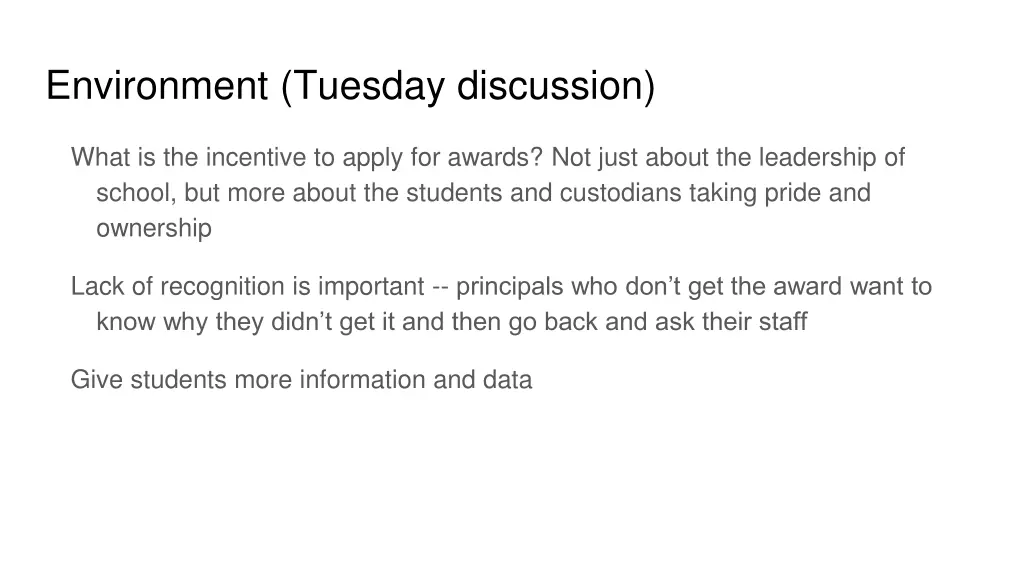The height and width of the screenshot is (576, 1024).
Task: Select the paragraph starting "What is the incentive"
Action: click(488, 193)
